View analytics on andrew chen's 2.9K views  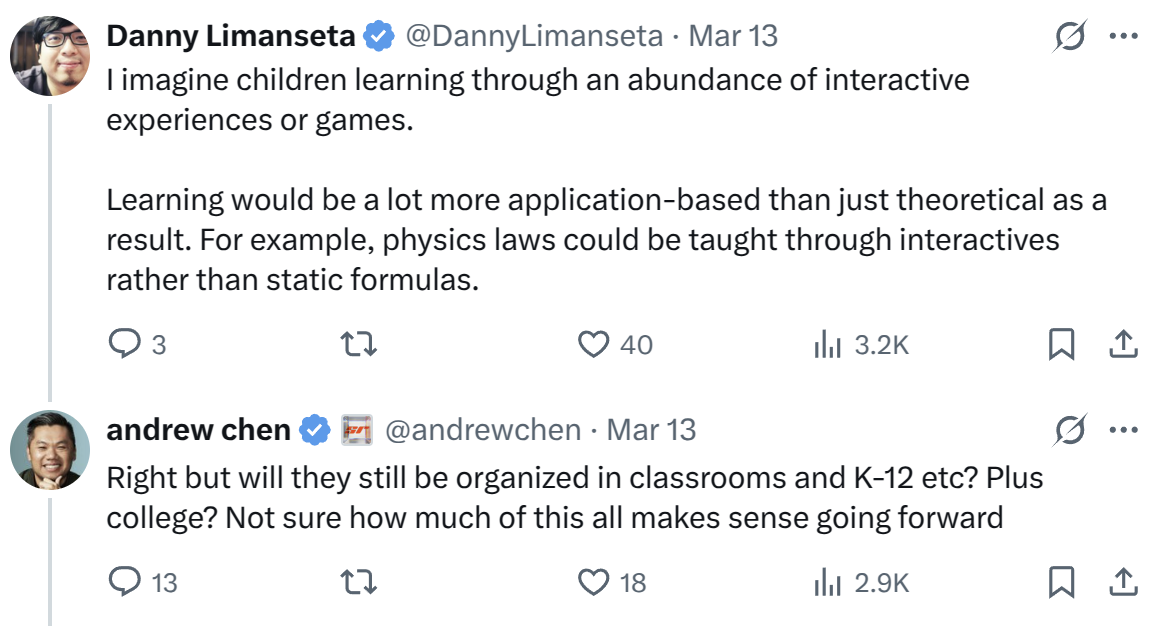coord(827,581)
